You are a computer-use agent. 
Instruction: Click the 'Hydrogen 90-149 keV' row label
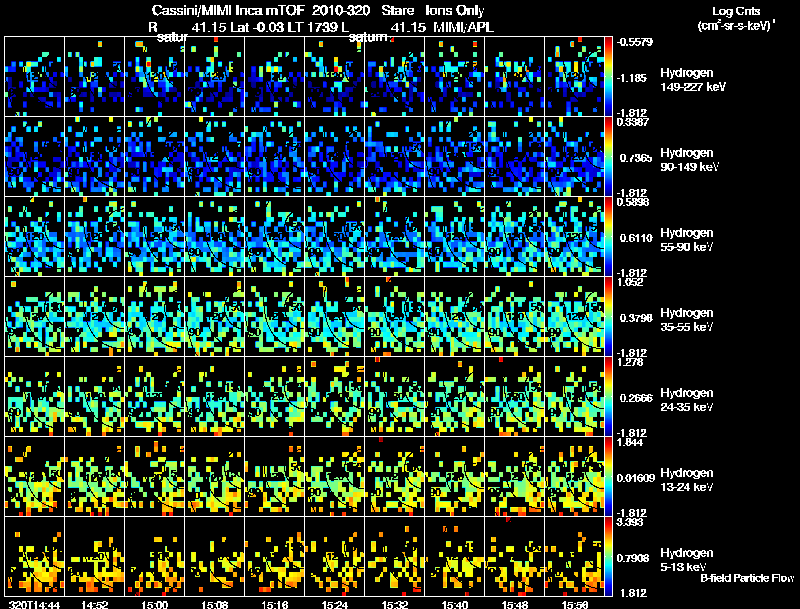tap(689, 160)
